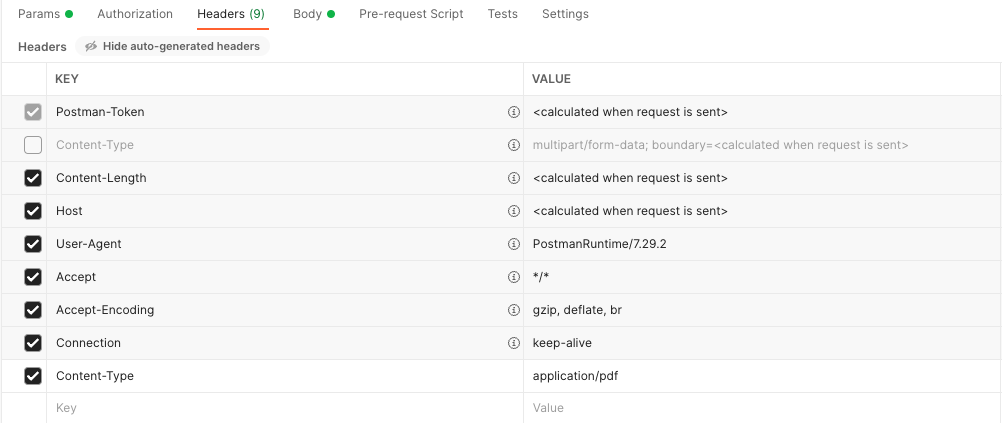The height and width of the screenshot is (423, 1002).
Task: Uncheck the application/pdf Content-Type checkbox
Action: point(33,376)
